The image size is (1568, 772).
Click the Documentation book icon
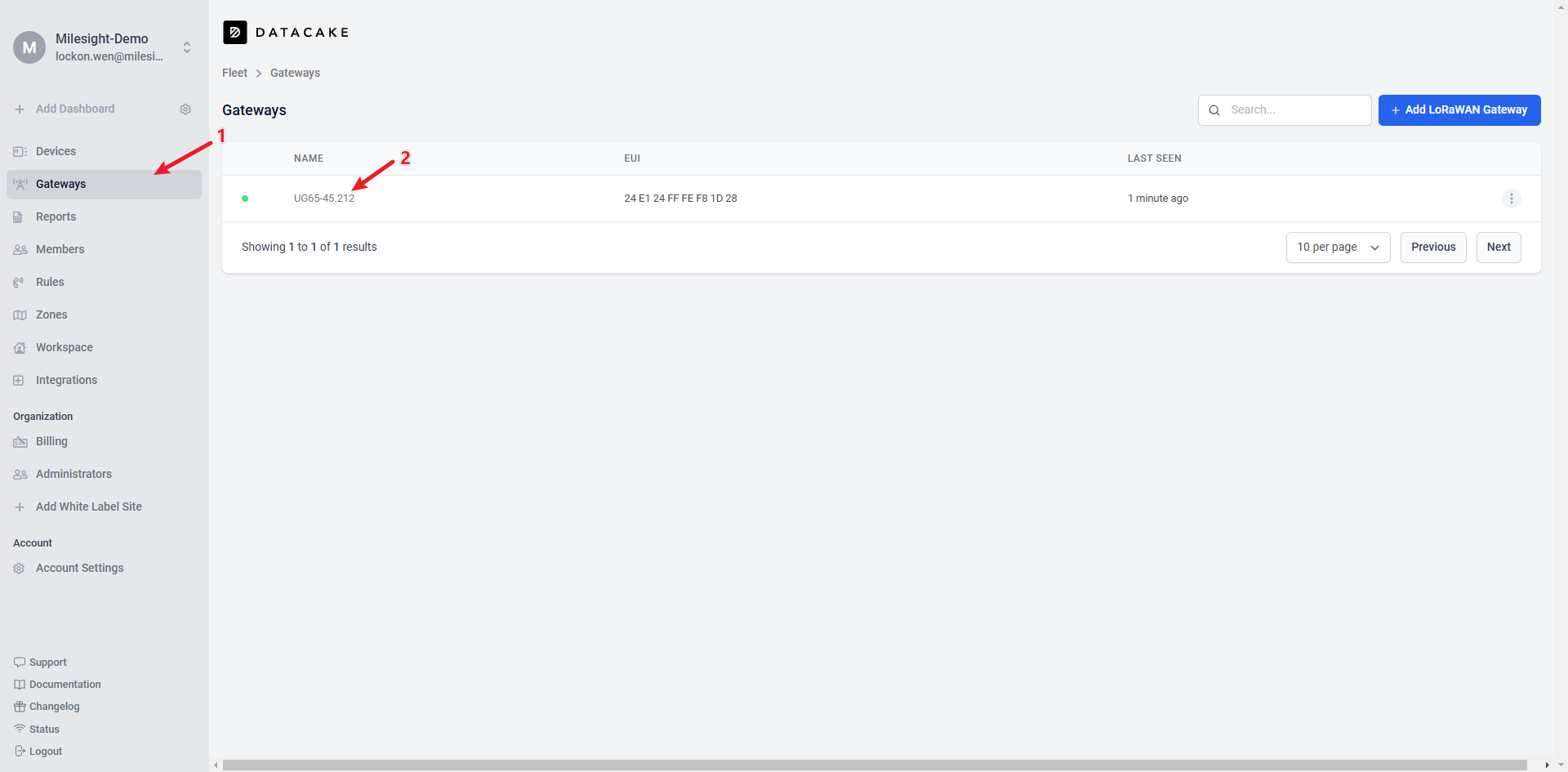(20, 685)
